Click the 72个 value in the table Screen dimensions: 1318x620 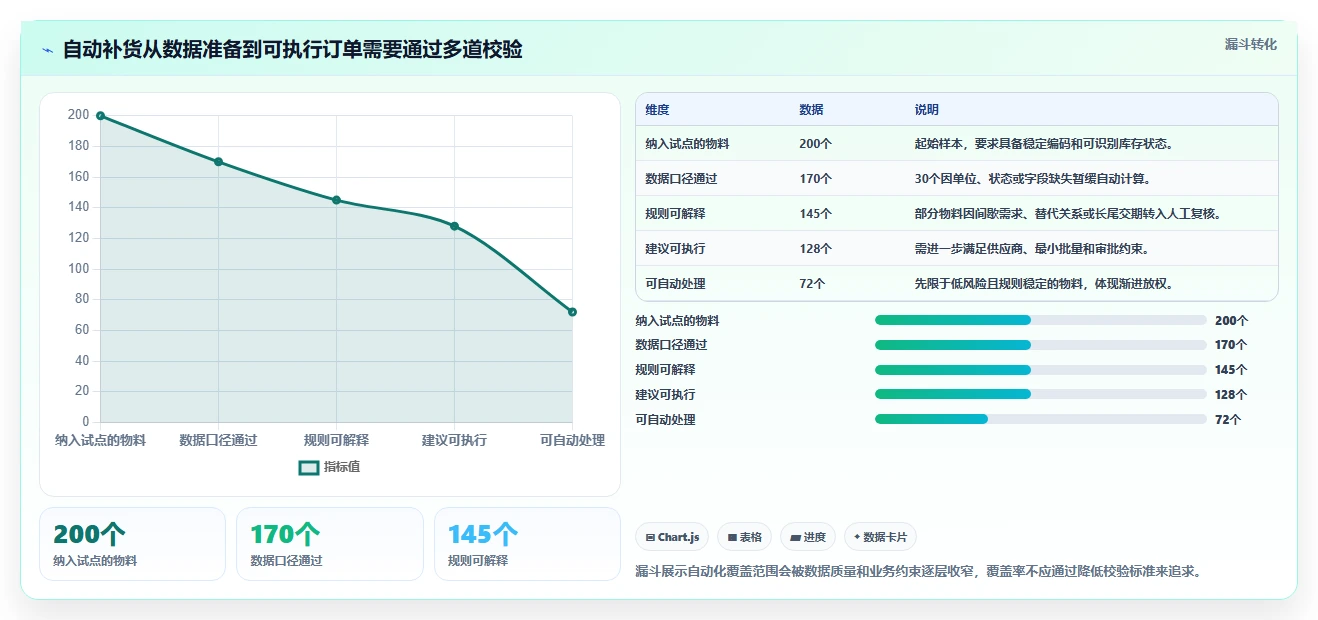812,284
